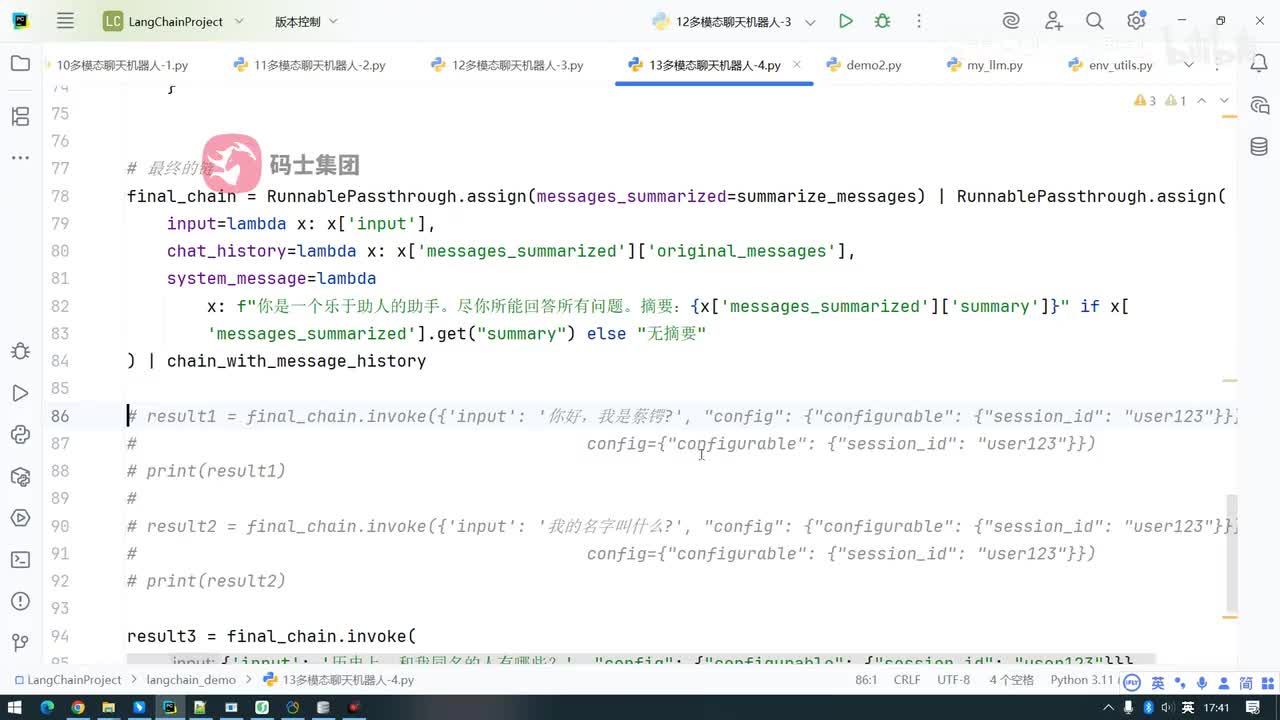Open the Services tool window
Image resolution: width=1280 pixels, height=720 pixels.
click(x=20, y=518)
